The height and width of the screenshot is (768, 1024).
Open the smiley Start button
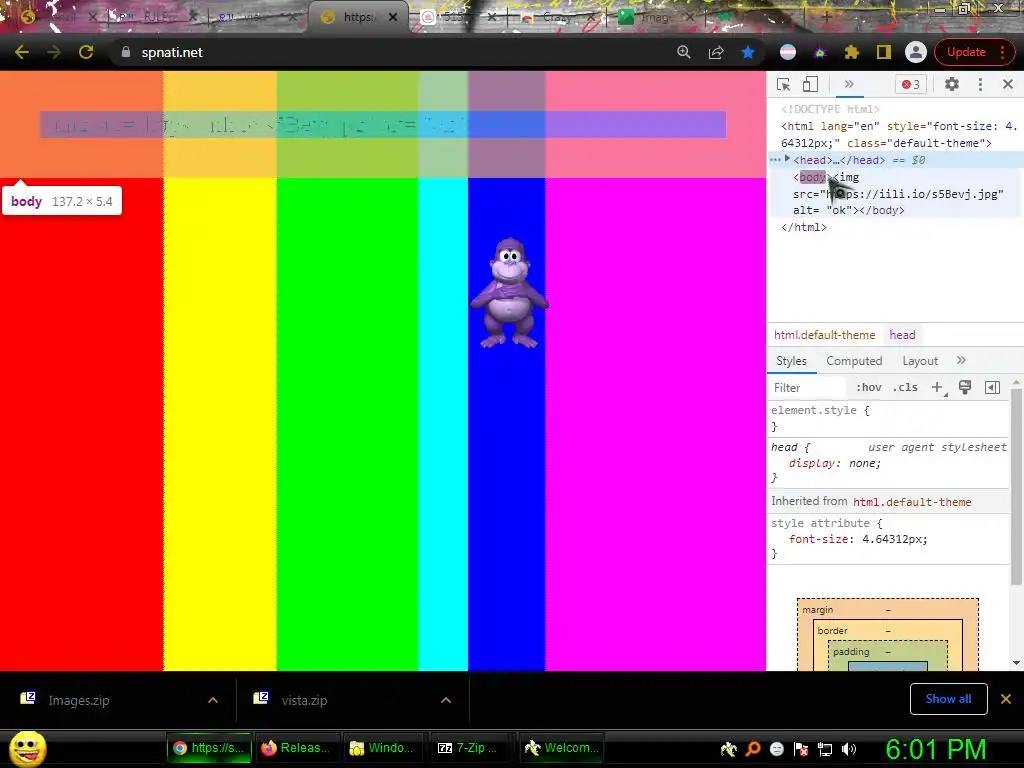[x=28, y=748]
